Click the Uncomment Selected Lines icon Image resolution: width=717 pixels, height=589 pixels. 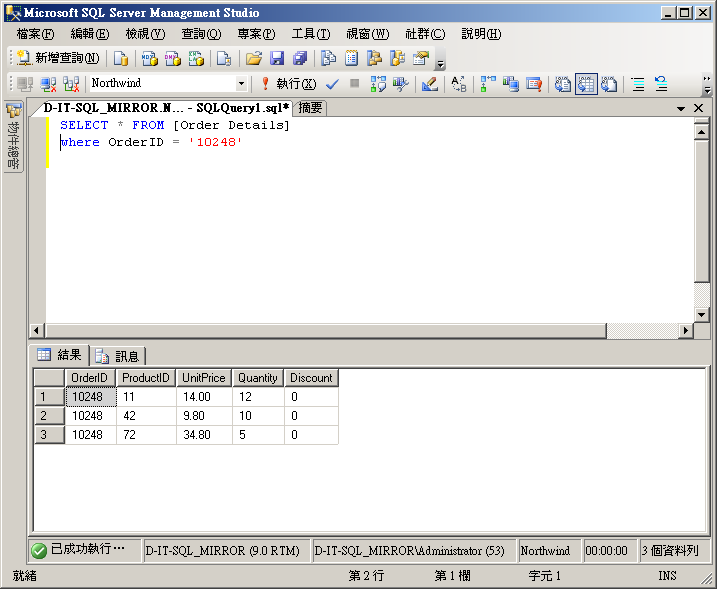(661, 84)
